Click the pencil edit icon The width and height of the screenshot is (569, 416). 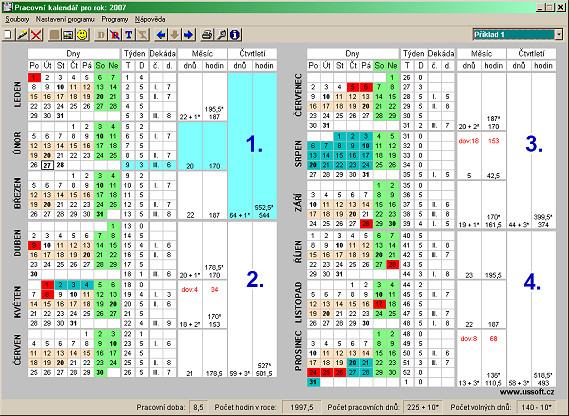22,35
